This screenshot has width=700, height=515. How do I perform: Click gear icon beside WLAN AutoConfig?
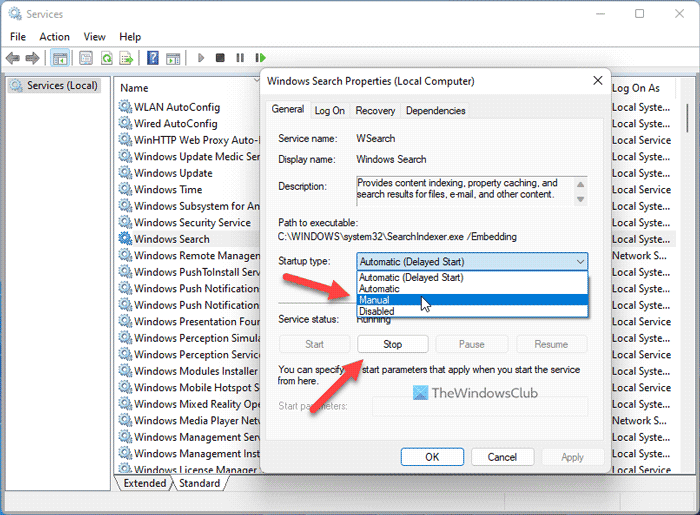(x=125, y=107)
